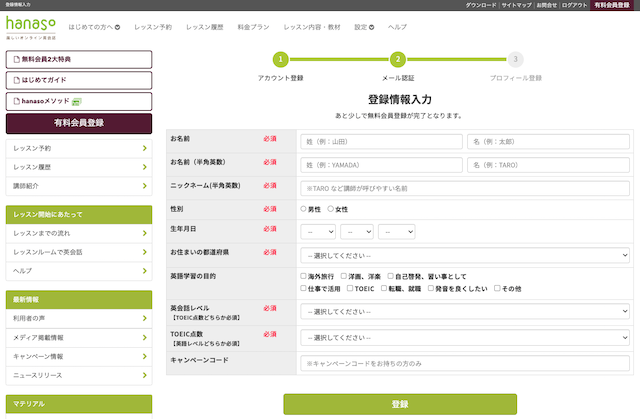
Task: Click the chevron on sidebar レッスン予約
Action: coord(144,148)
